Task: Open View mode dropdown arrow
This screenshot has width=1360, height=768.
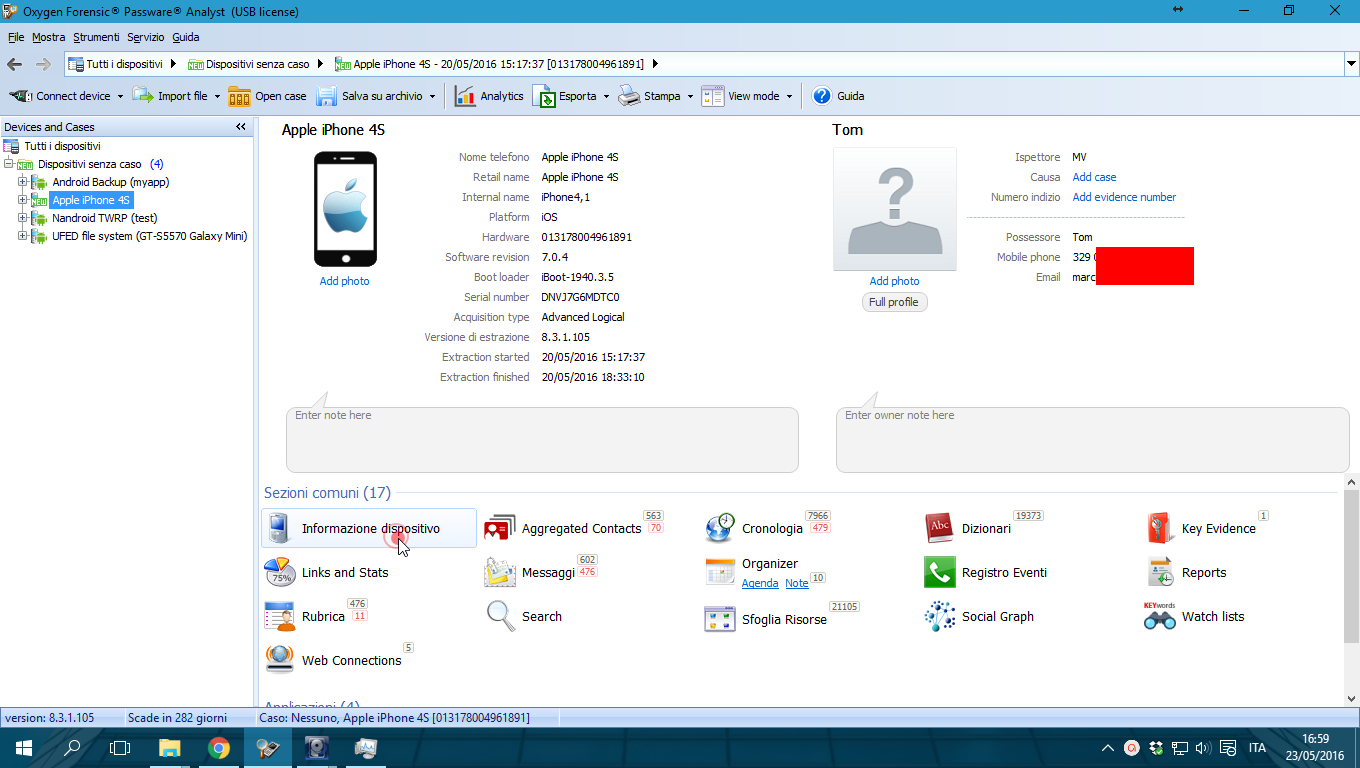Action: coord(789,97)
